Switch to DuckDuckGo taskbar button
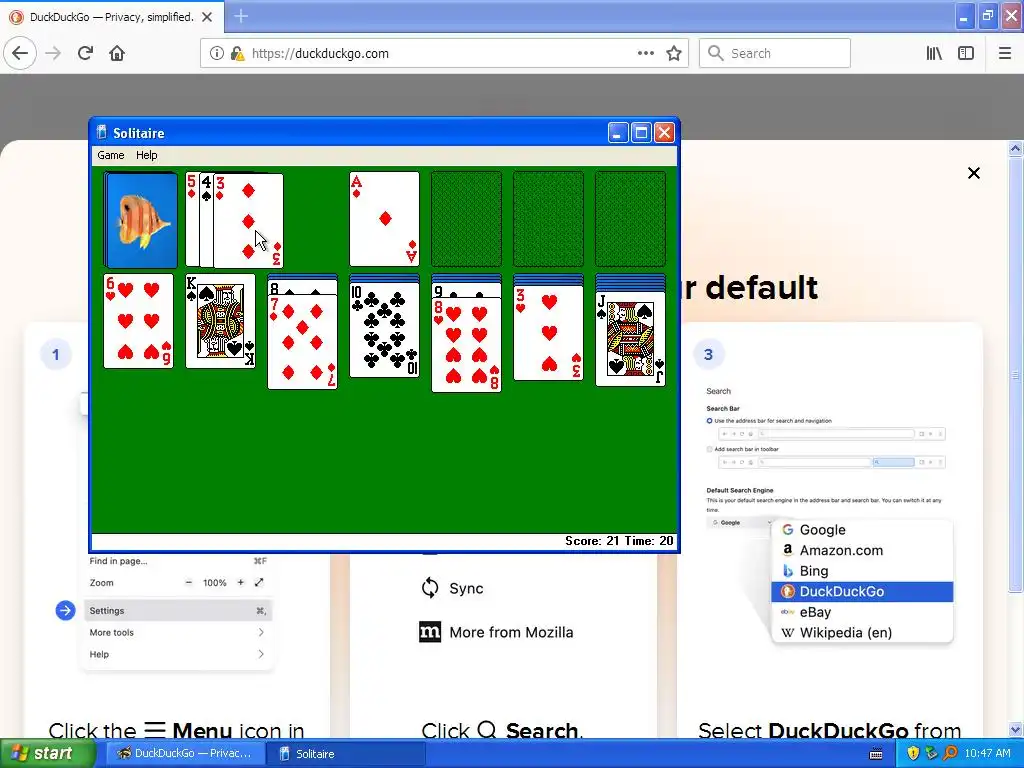 [185, 753]
